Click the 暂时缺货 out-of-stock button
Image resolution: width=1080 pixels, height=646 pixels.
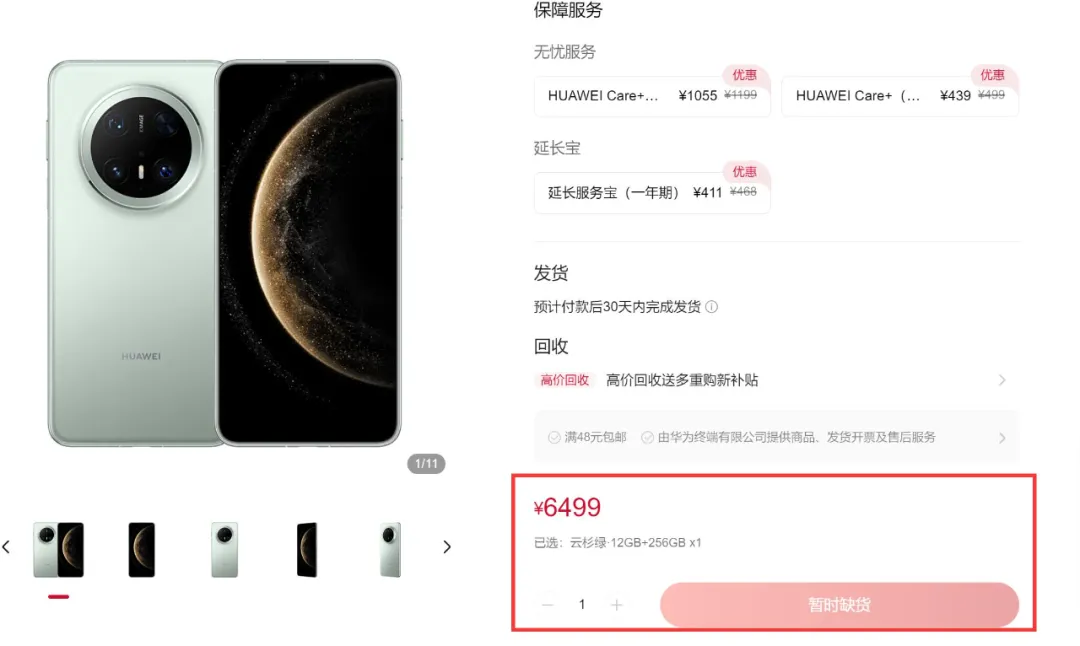tap(840, 605)
